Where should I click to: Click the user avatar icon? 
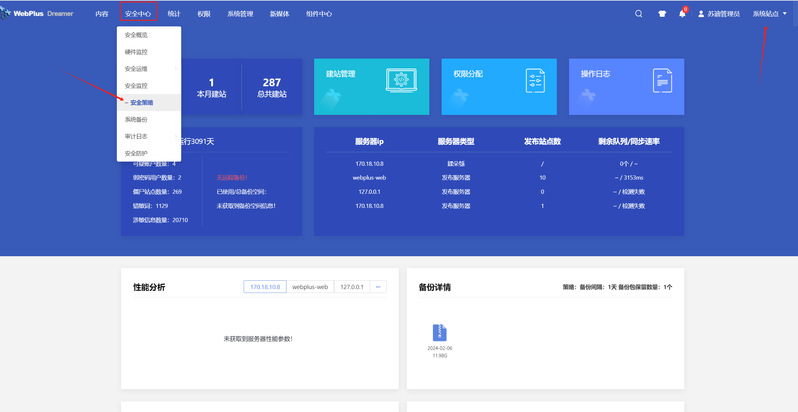coord(701,14)
